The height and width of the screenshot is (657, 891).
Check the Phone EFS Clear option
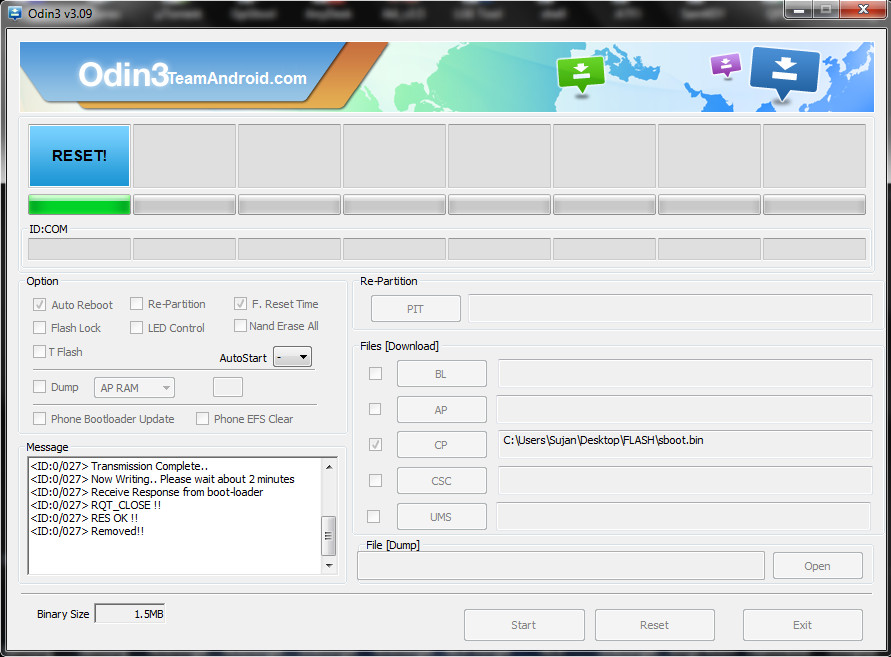coord(202,419)
